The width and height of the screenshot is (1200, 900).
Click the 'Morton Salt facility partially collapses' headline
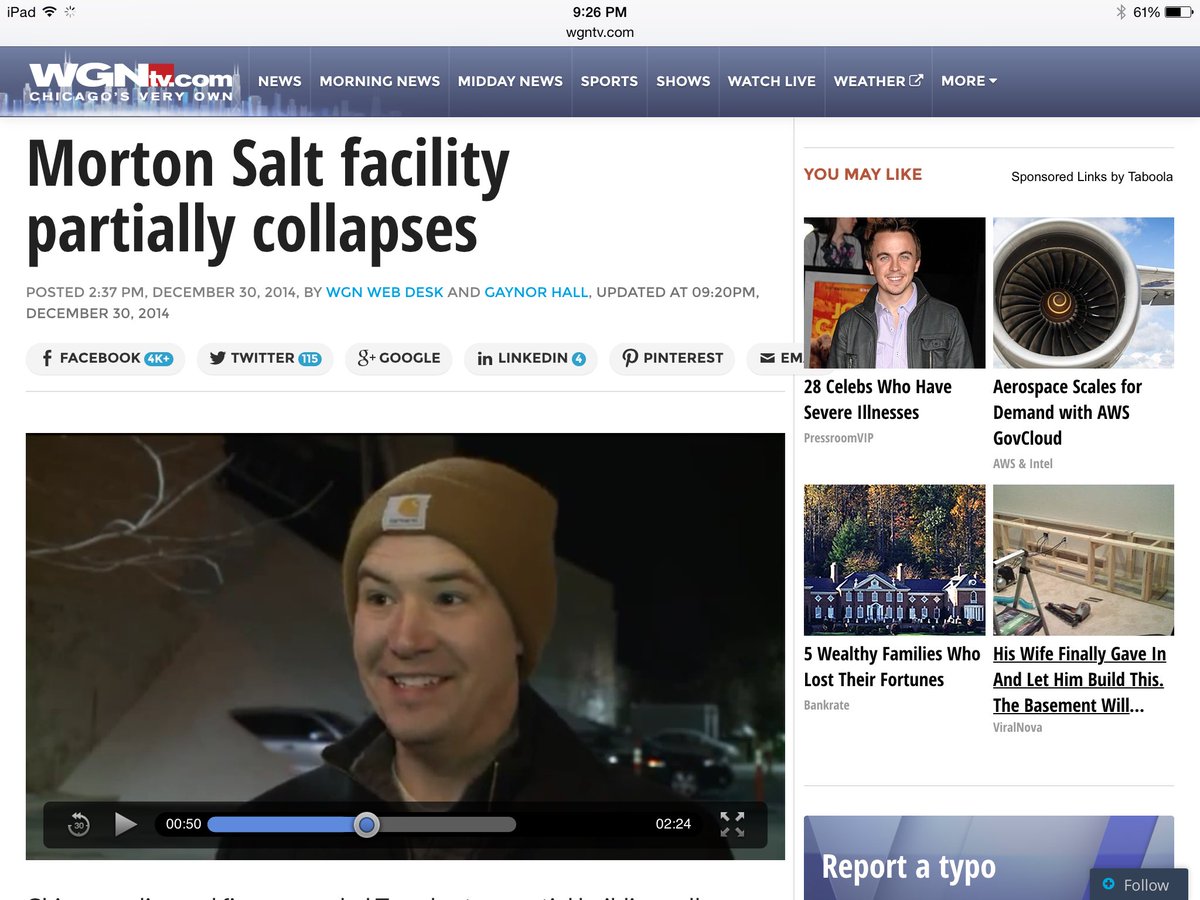click(x=268, y=197)
